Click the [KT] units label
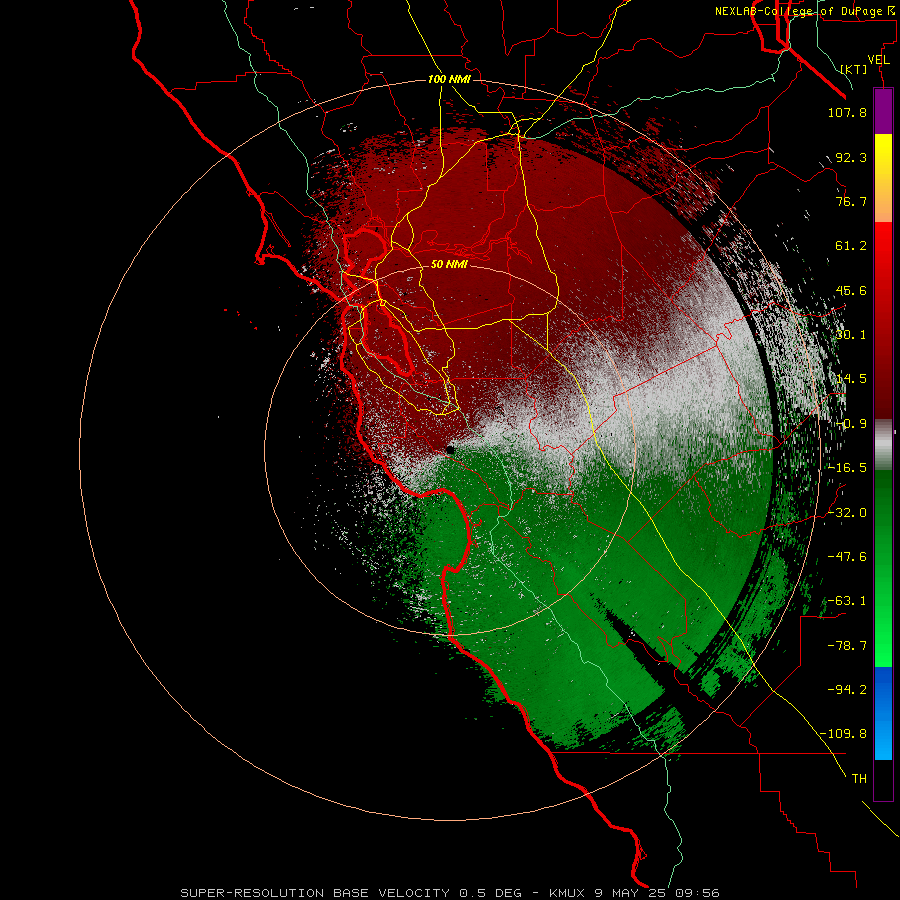 point(854,69)
